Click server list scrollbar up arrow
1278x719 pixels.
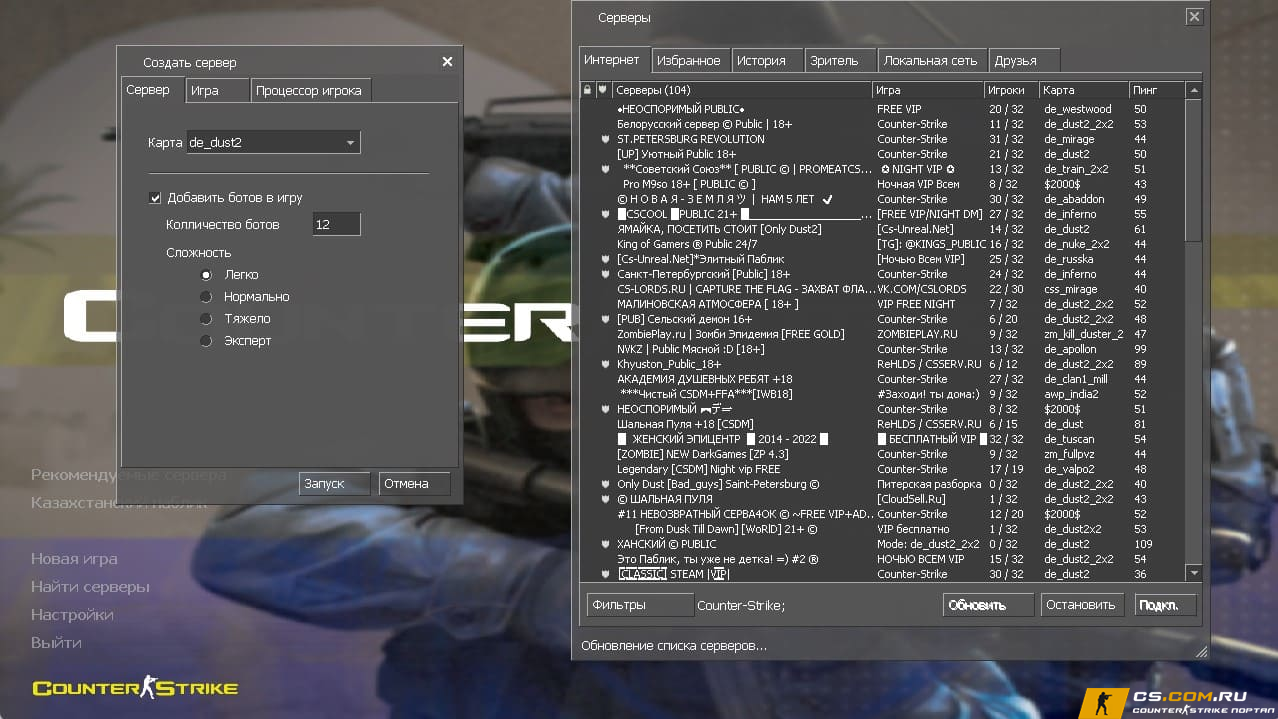click(x=1193, y=90)
